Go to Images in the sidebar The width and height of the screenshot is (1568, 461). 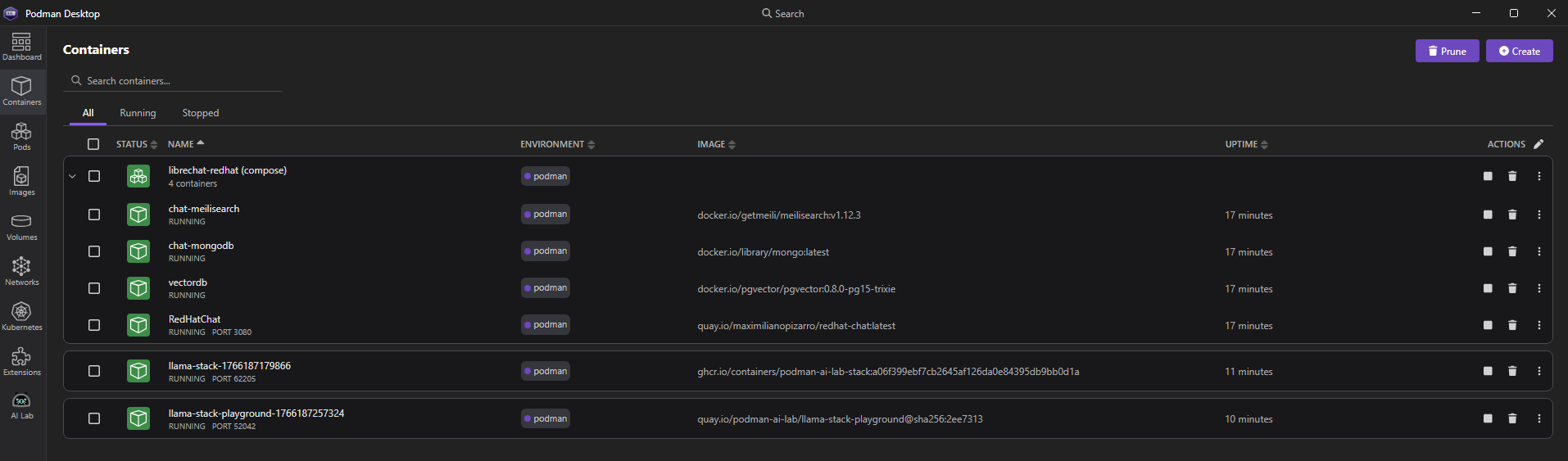(22, 182)
